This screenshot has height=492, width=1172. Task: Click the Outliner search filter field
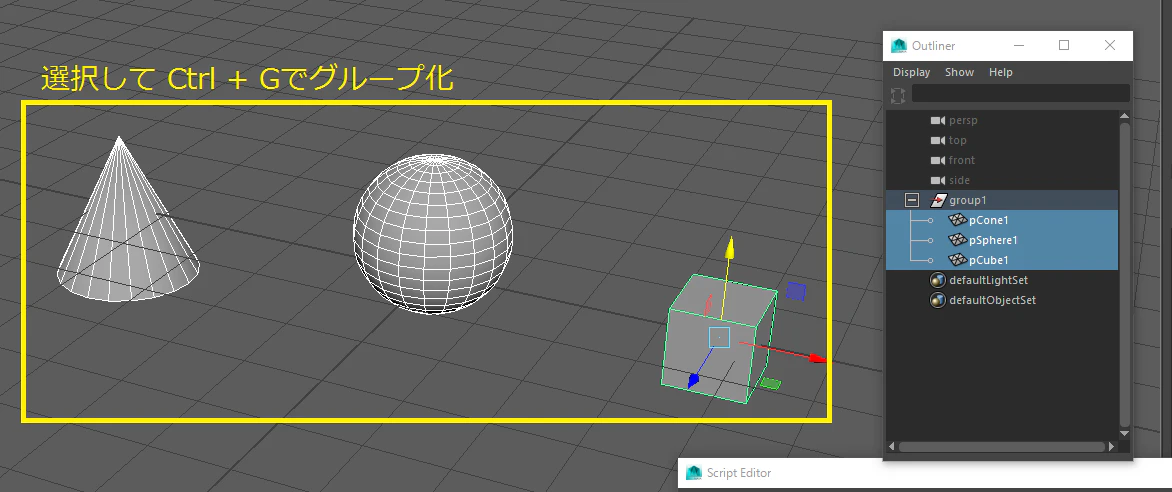pyautogui.click(x=1020, y=93)
